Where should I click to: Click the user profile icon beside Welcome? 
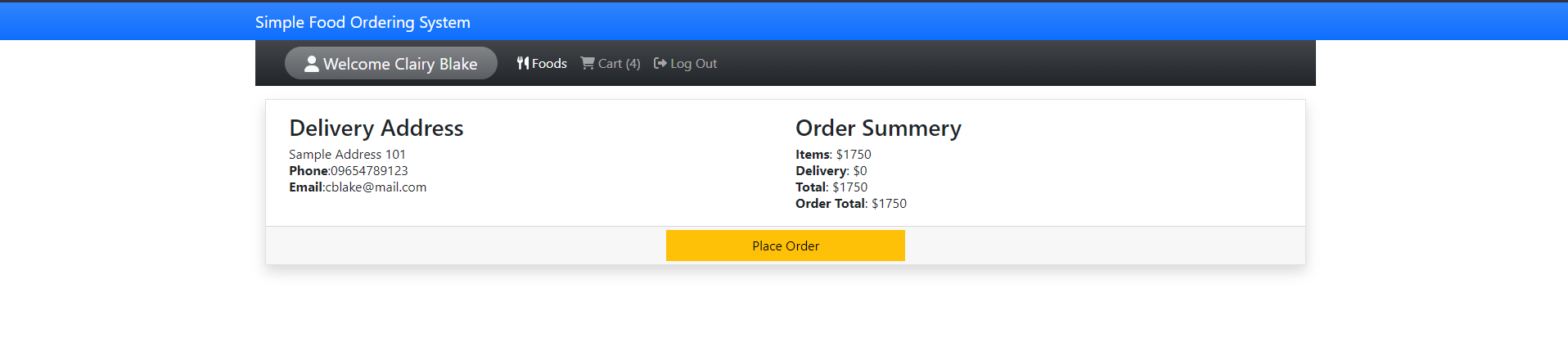coord(312,64)
